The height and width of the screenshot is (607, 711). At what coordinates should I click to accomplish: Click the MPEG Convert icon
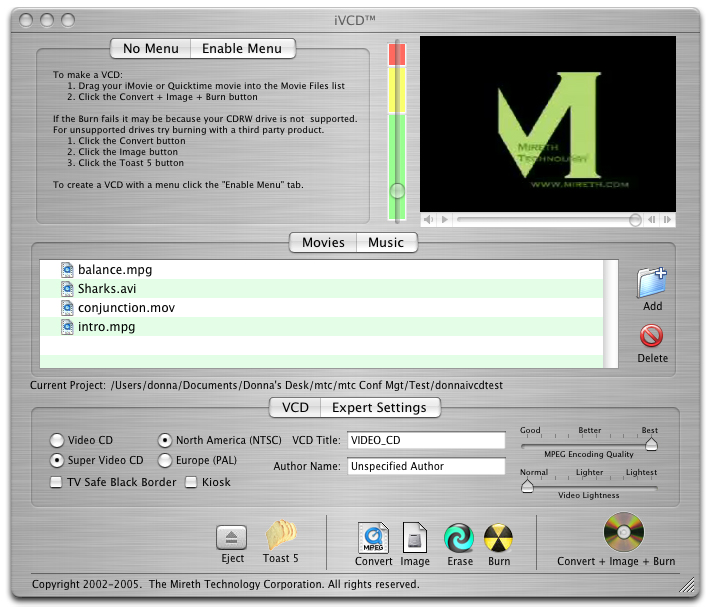click(373, 538)
